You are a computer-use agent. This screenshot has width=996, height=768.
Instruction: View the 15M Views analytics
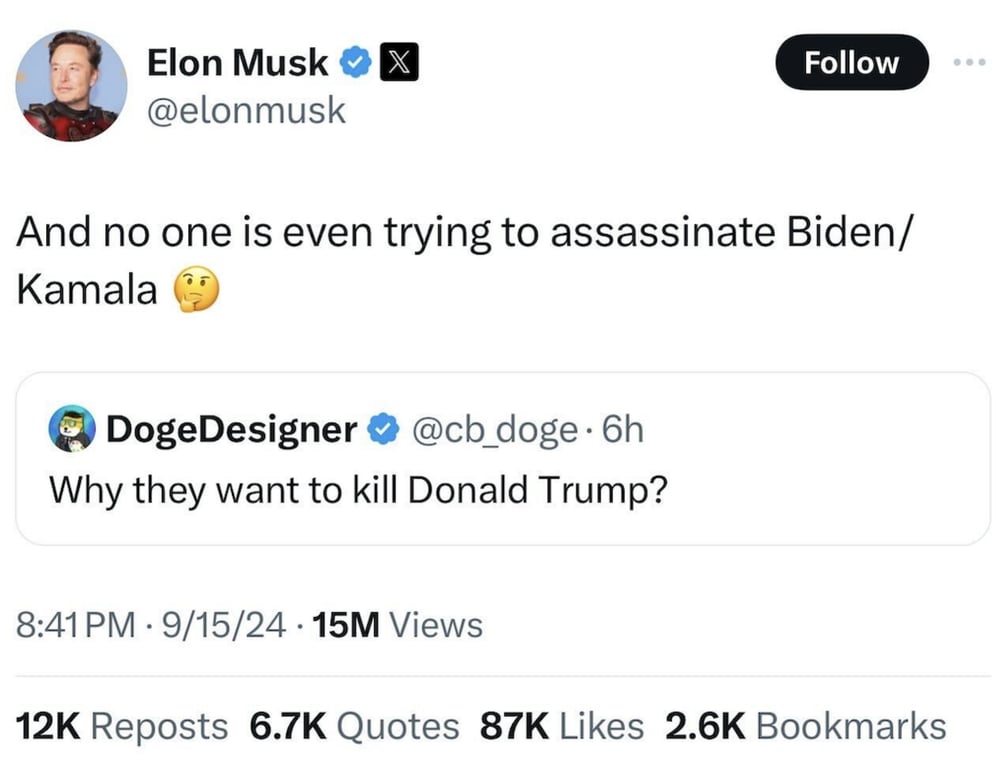[397, 626]
